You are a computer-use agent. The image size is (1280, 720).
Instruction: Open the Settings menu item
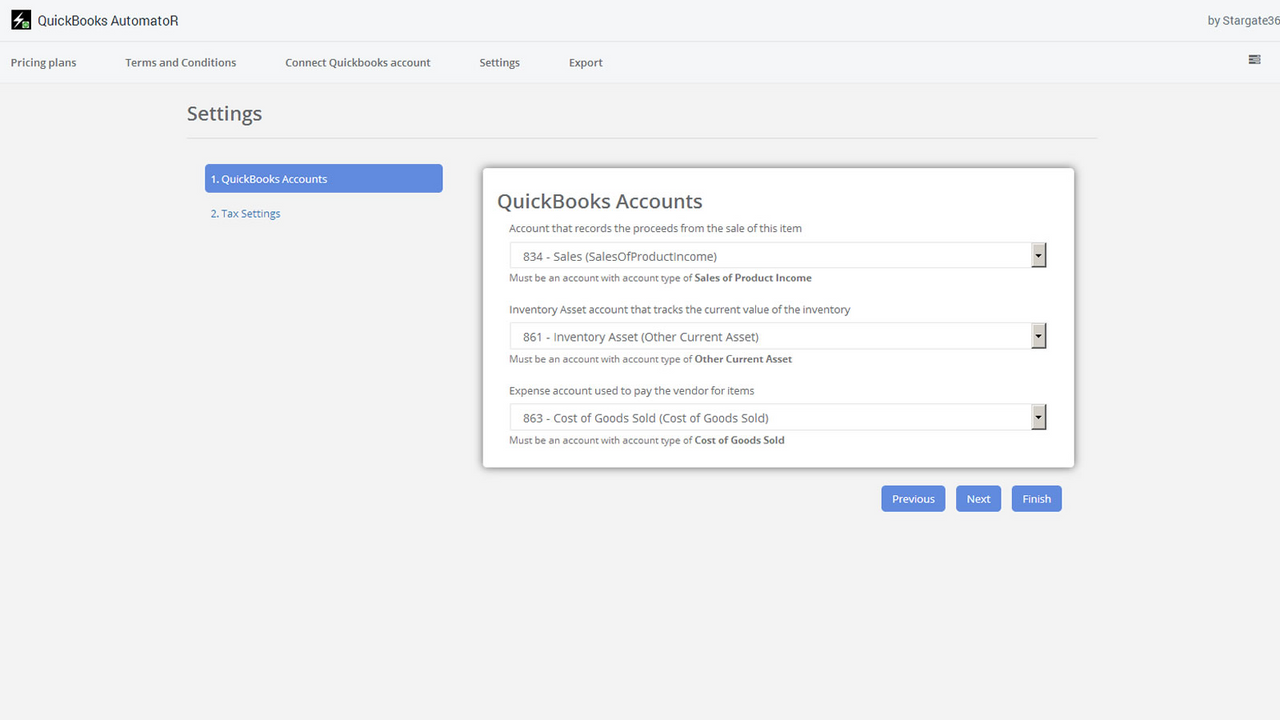tap(499, 62)
